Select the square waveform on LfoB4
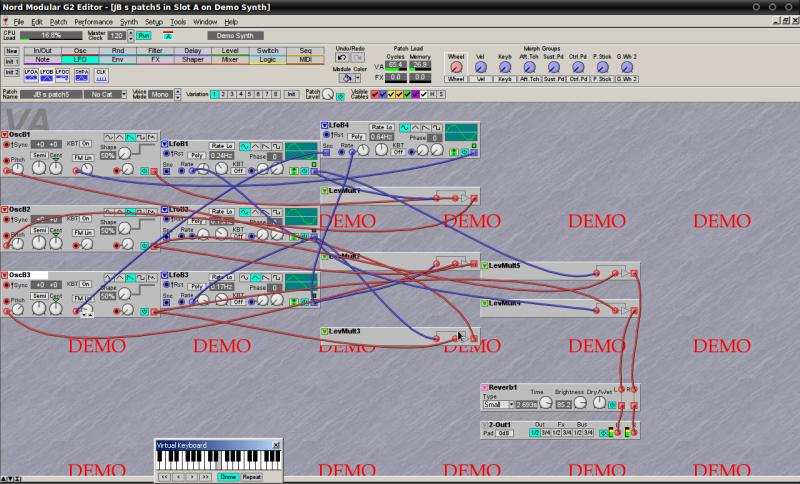 [x=437, y=128]
